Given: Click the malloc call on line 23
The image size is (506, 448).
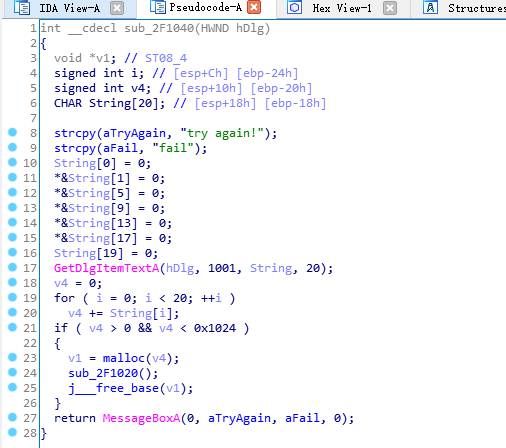Looking at the screenshot, I should coord(123,358).
